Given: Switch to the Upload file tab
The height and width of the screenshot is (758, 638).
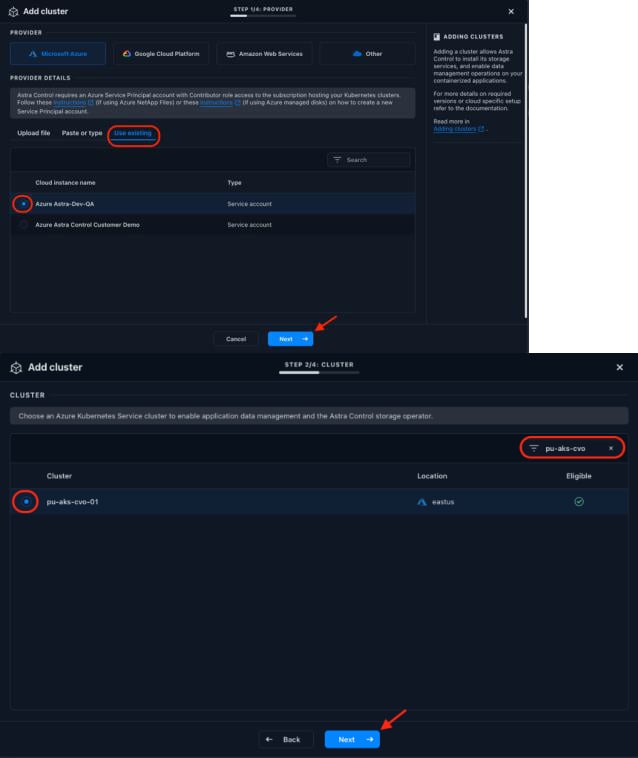Looking at the screenshot, I should coord(33,133).
